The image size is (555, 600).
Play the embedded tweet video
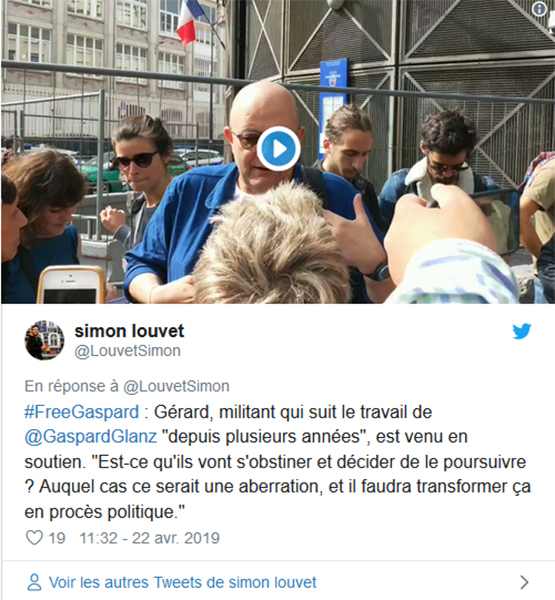[x=278, y=148]
